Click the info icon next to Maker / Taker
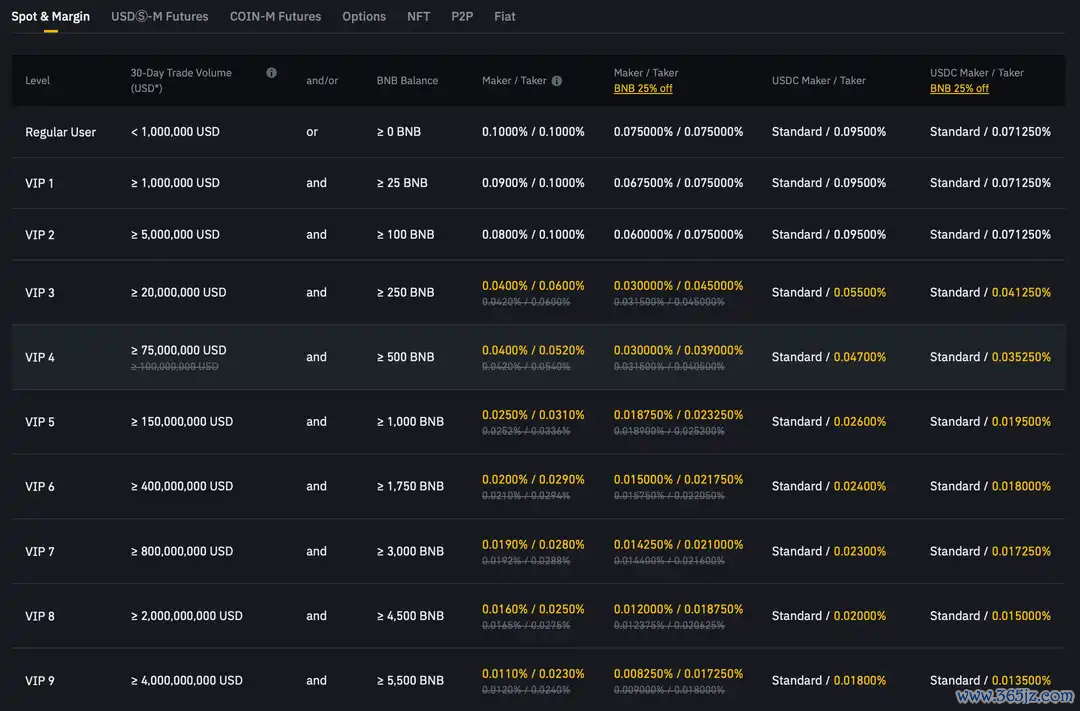 coord(557,81)
